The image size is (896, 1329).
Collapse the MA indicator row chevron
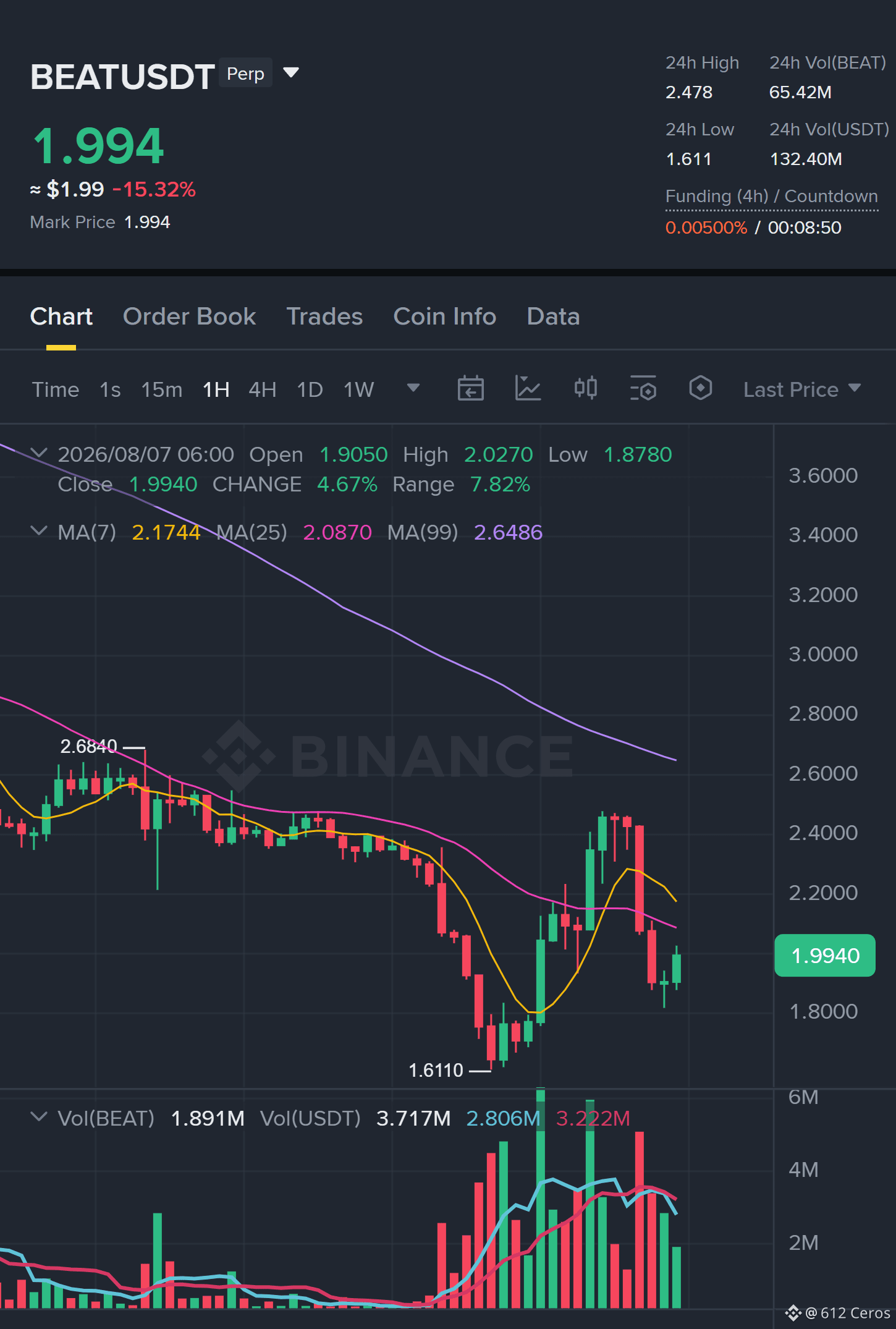pos(39,530)
